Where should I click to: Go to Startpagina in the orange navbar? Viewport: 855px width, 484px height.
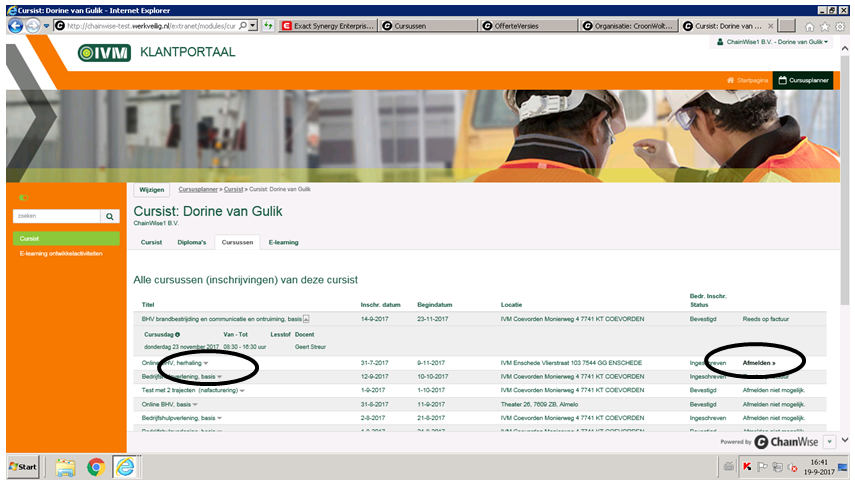747,80
